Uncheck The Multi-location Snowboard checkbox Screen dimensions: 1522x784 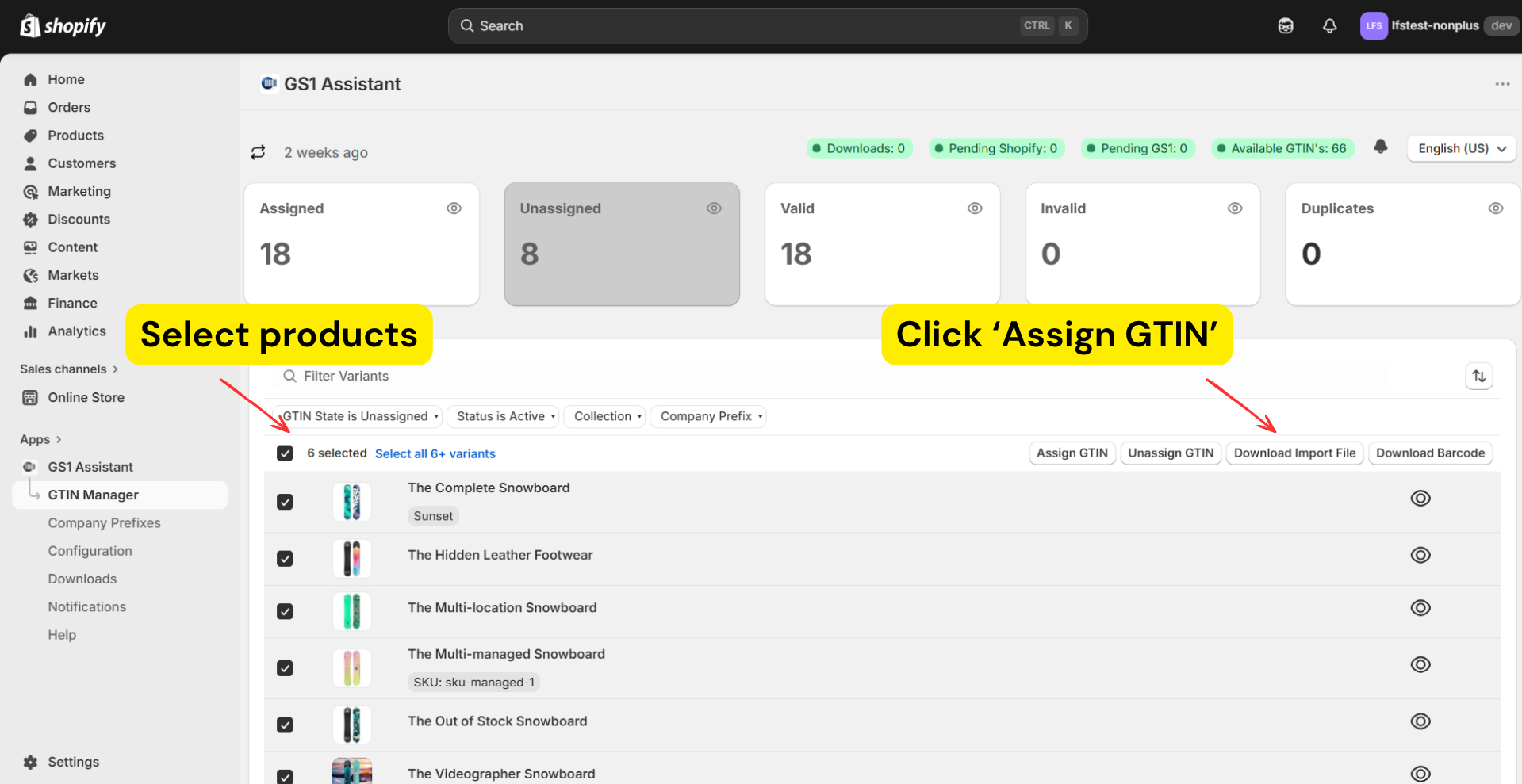(x=285, y=611)
